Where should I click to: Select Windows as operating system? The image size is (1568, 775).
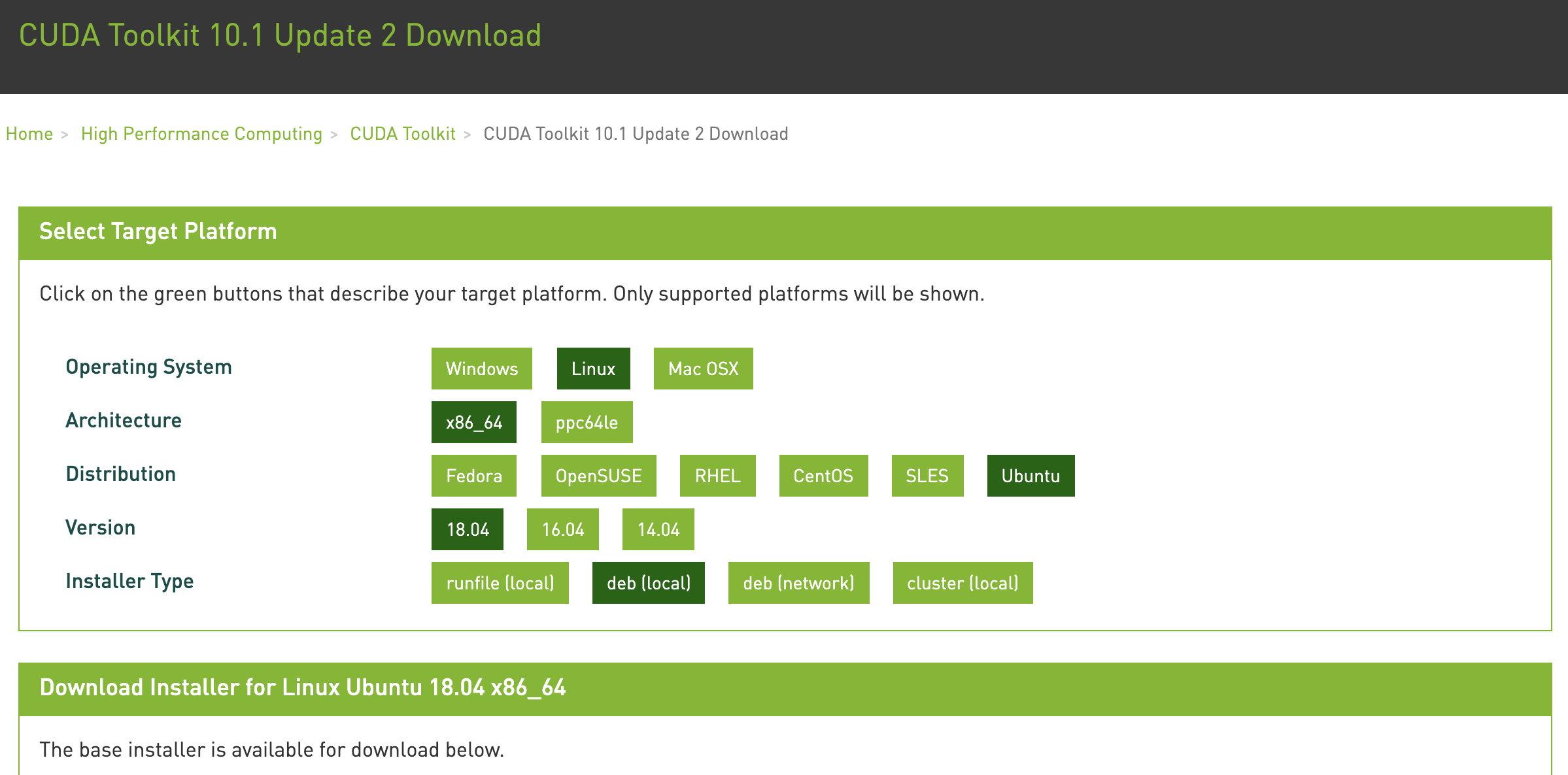pyautogui.click(x=481, y=369)
